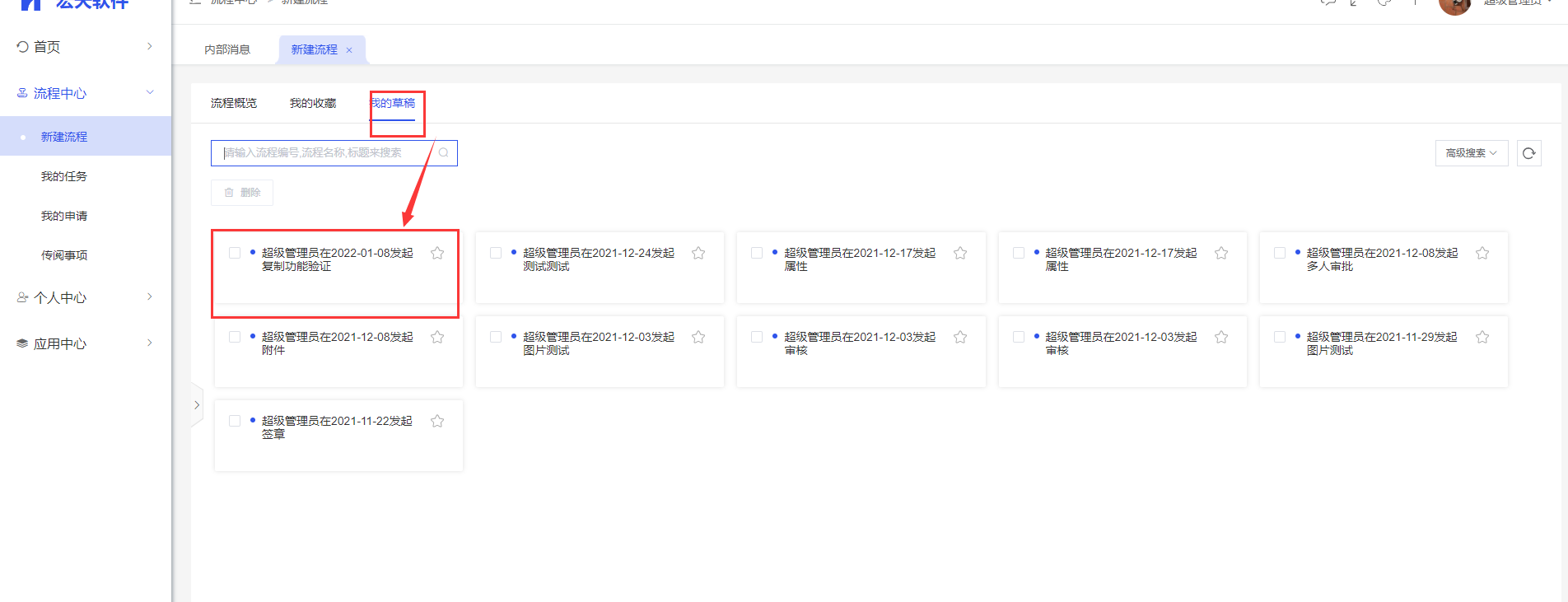Tick the checkbox on the 附件 card

click(x=235, y=337)
